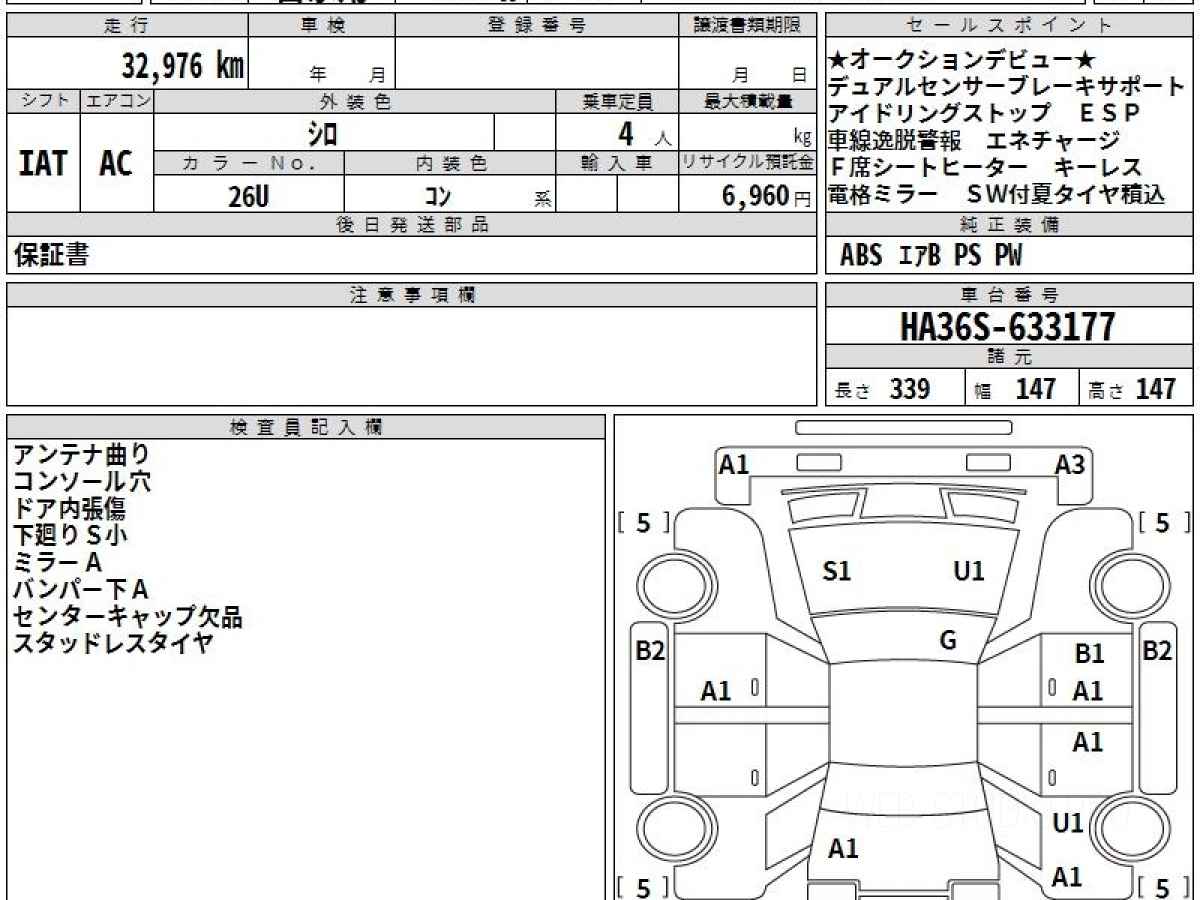Click the 最大積載量 header cell
Viewport: 1200px width, 900px height.
[x=747, y=101]
